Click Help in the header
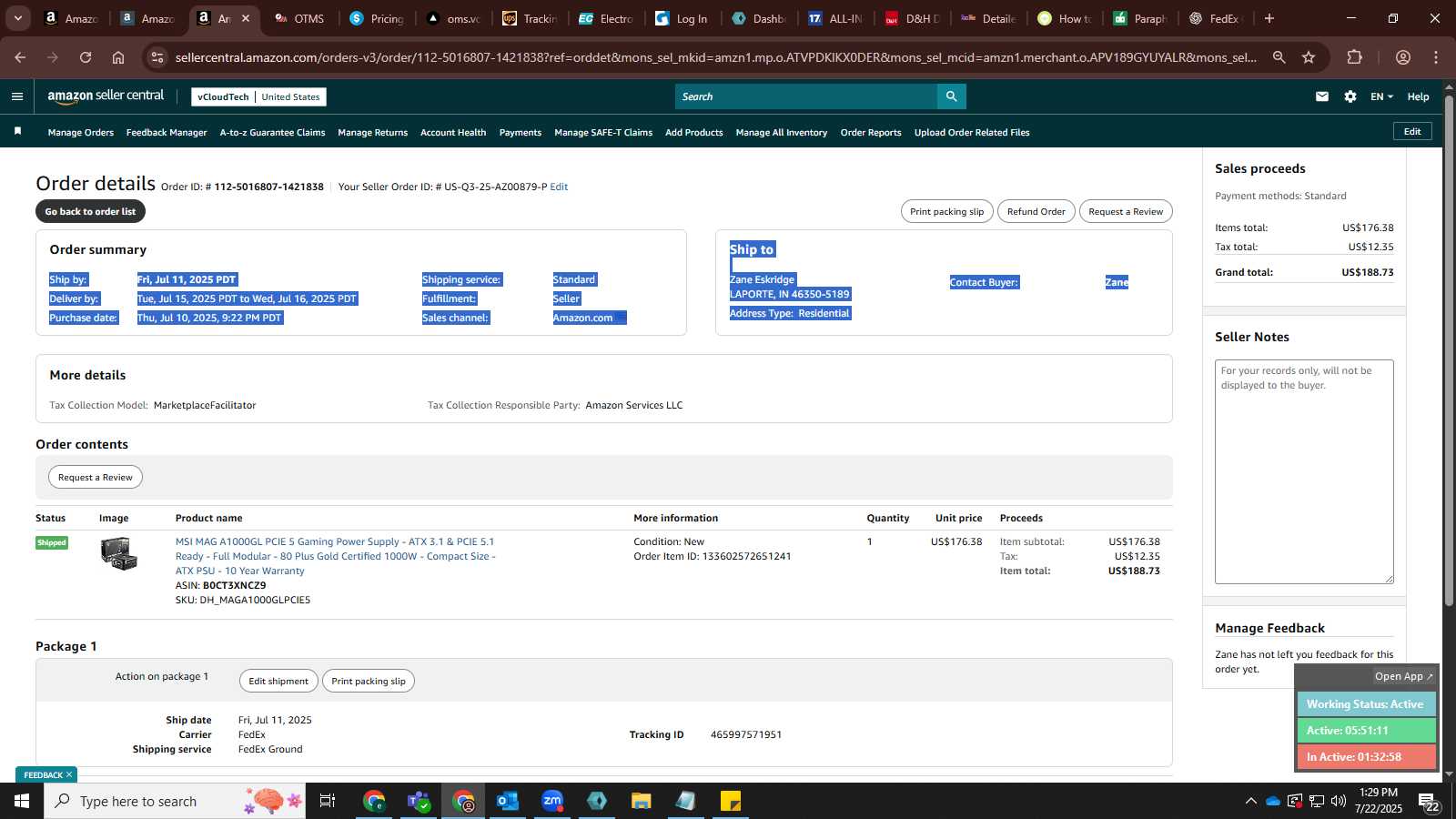This screenshot has width=1456, height=819. pos(1418,96)
